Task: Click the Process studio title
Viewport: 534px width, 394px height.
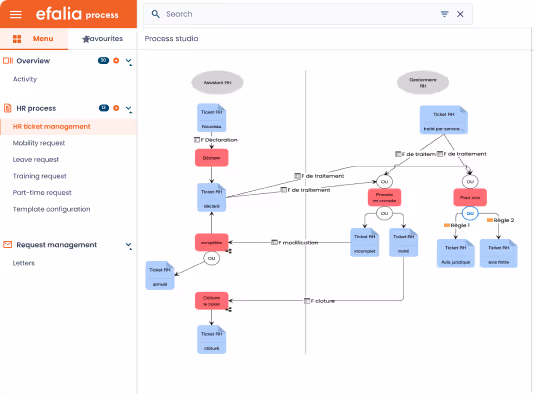Action: pyautogui.click(x=171, y=38)
